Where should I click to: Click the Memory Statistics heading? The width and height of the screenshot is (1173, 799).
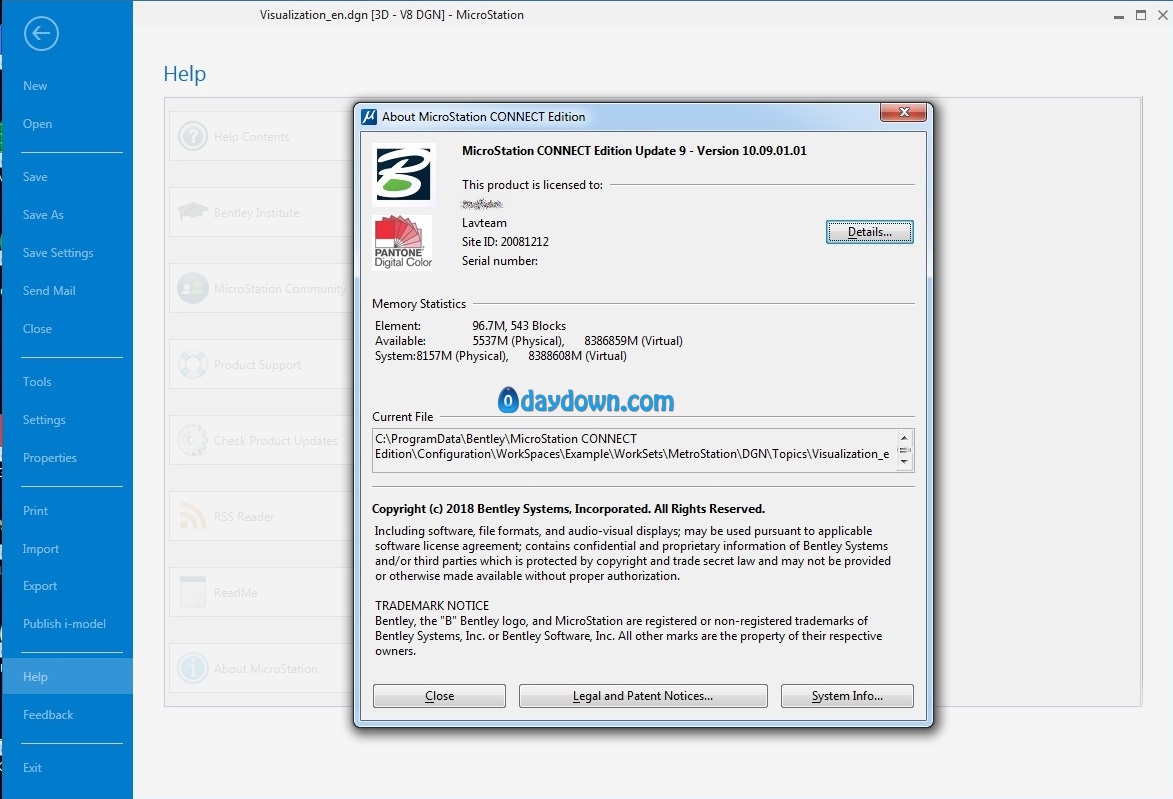click(419, 304)
